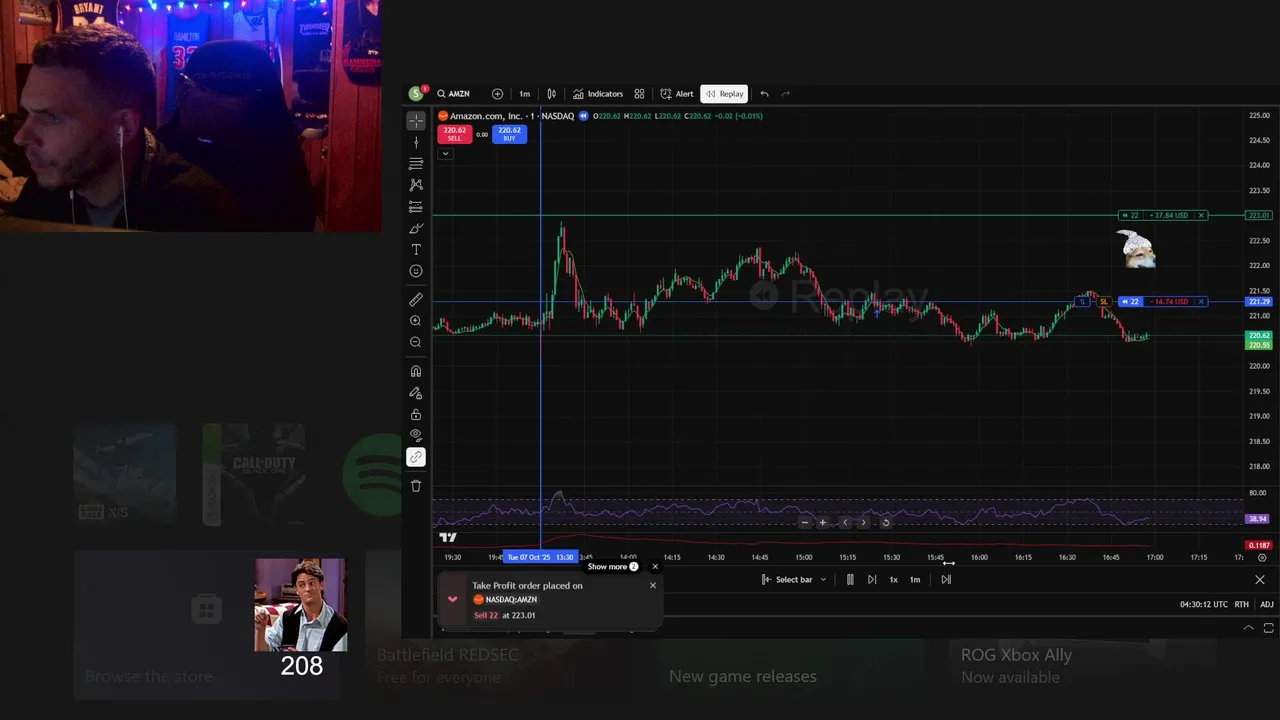
Task: Toggle magnet mode in the drawing toolbar
Action: click(x=416, y=371)
